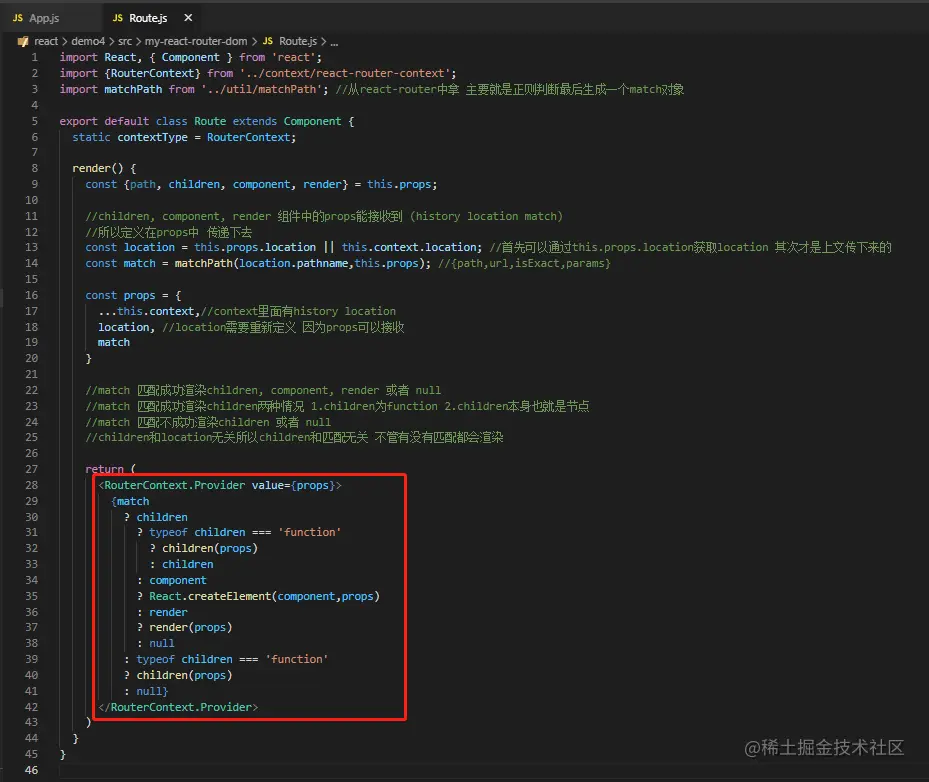Click 'RouterContext' in the static contextType line

tap(248, 137)
